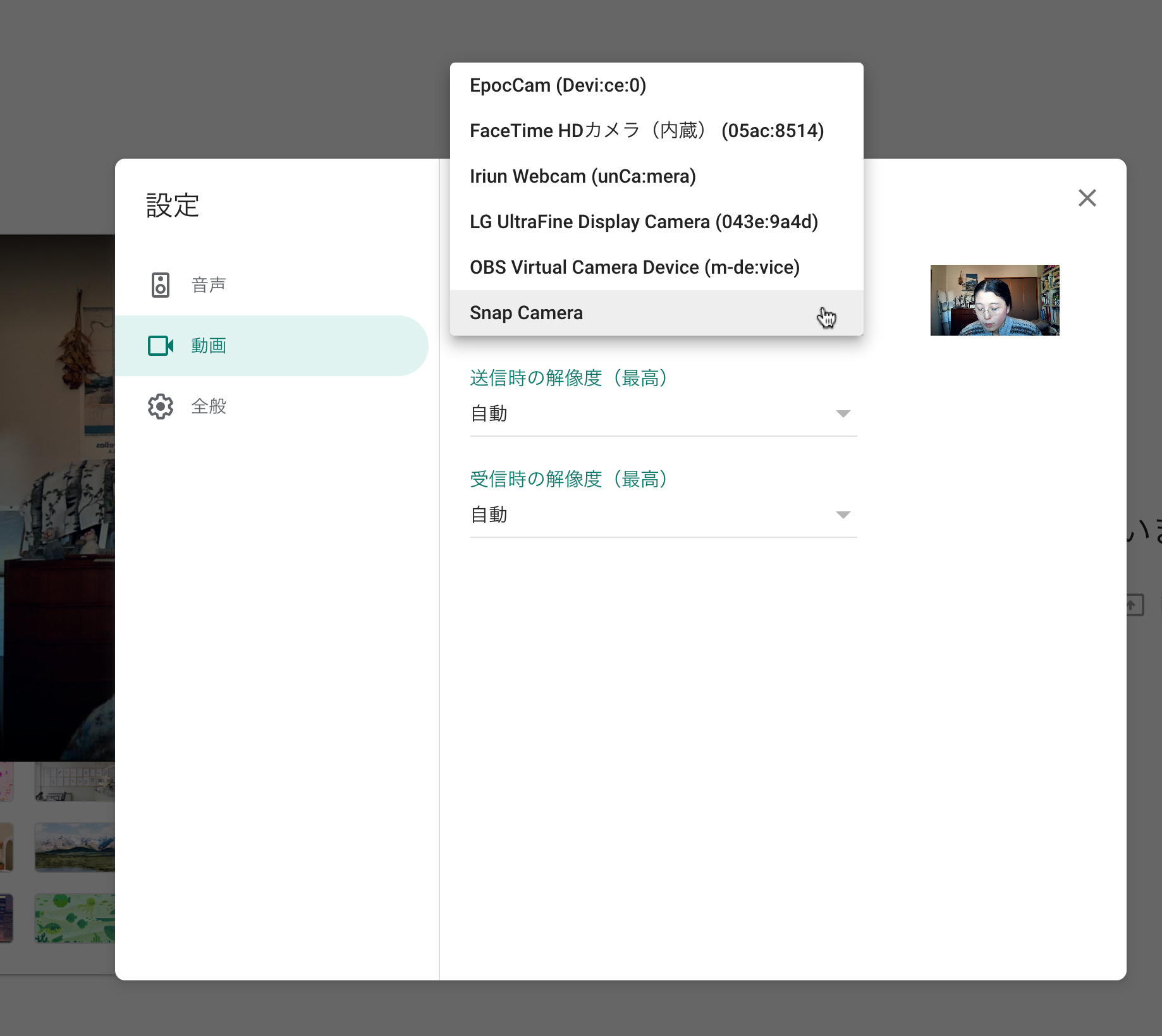Click the arrow of 送信時の解像度 selector
The height and width of the screenshot is (1036, 1162).
(843, 414)
